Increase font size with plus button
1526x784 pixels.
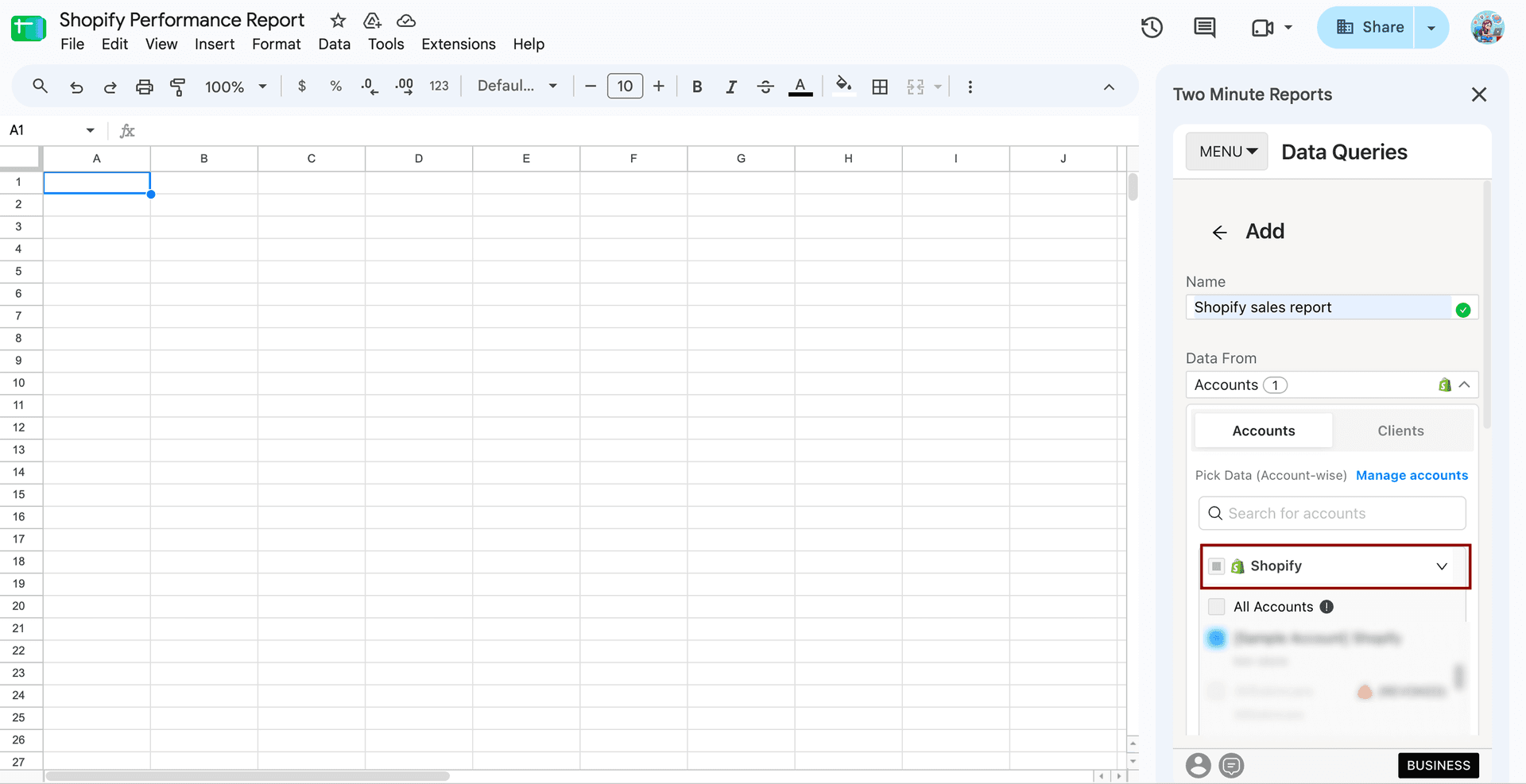pyautogui.click(x=659, y=86)
